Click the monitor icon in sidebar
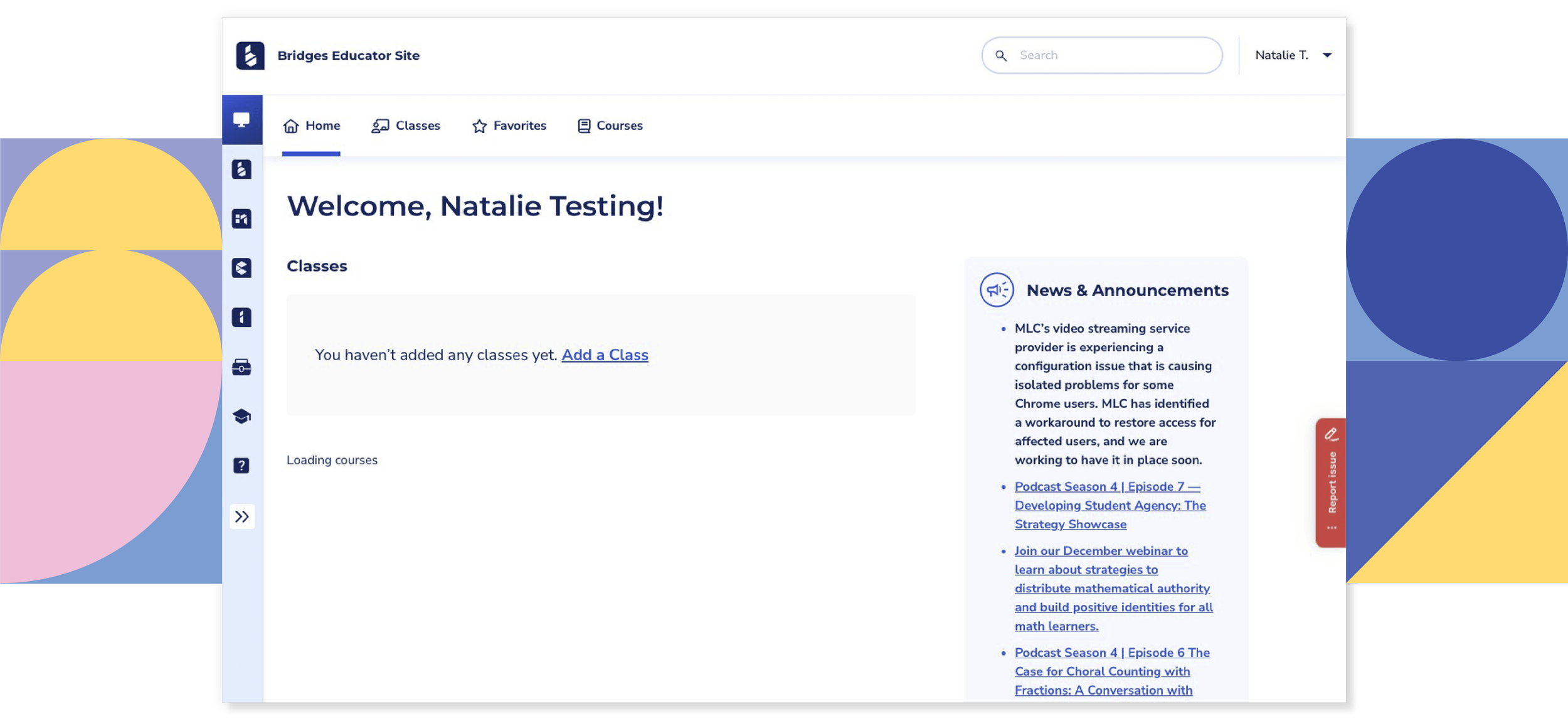 (x=241, y=119)
